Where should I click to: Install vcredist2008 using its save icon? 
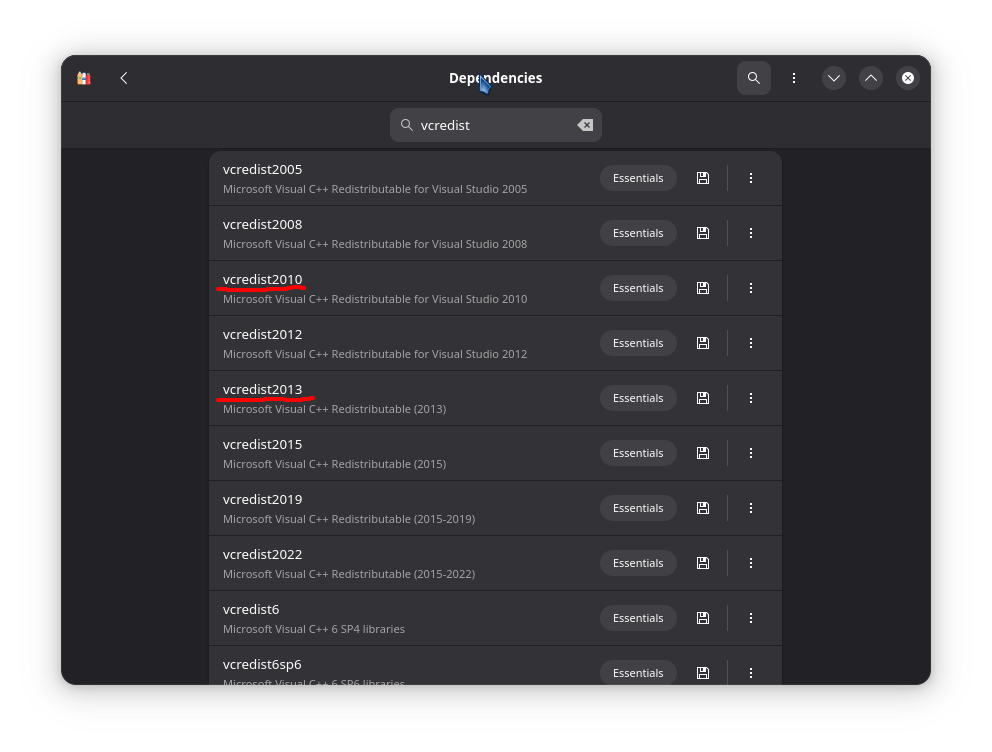point(702,233)
